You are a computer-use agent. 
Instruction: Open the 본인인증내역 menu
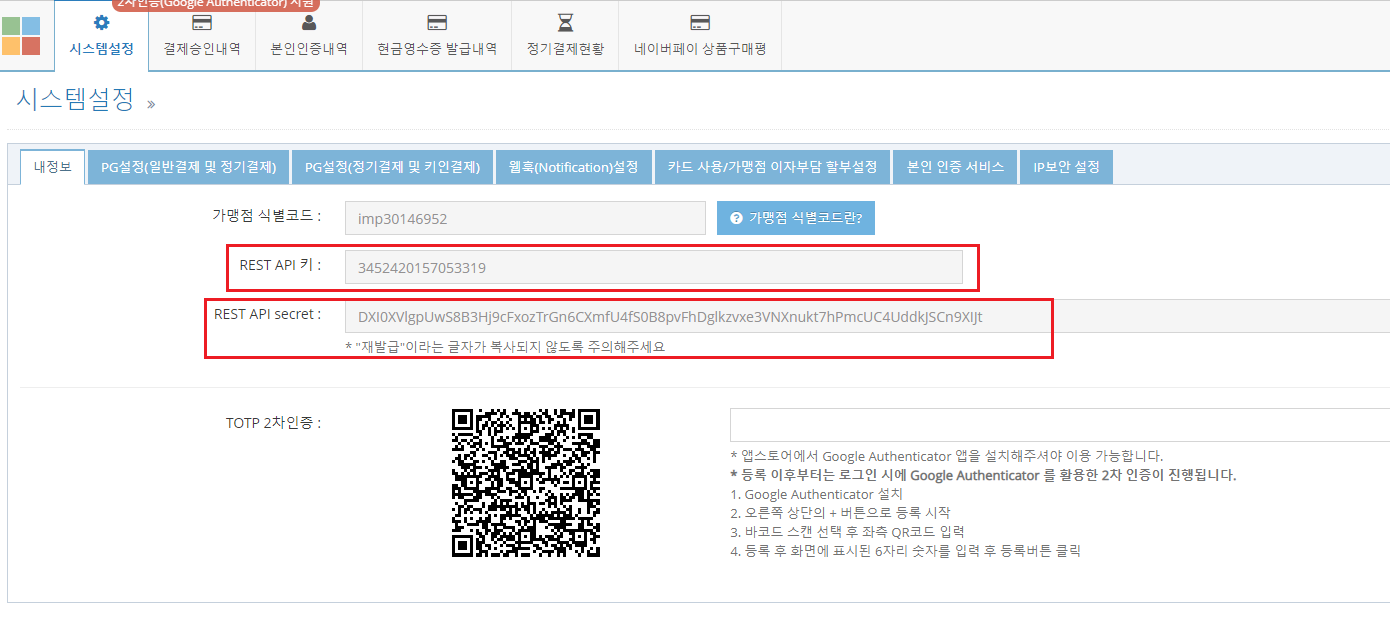pos(309,36)
